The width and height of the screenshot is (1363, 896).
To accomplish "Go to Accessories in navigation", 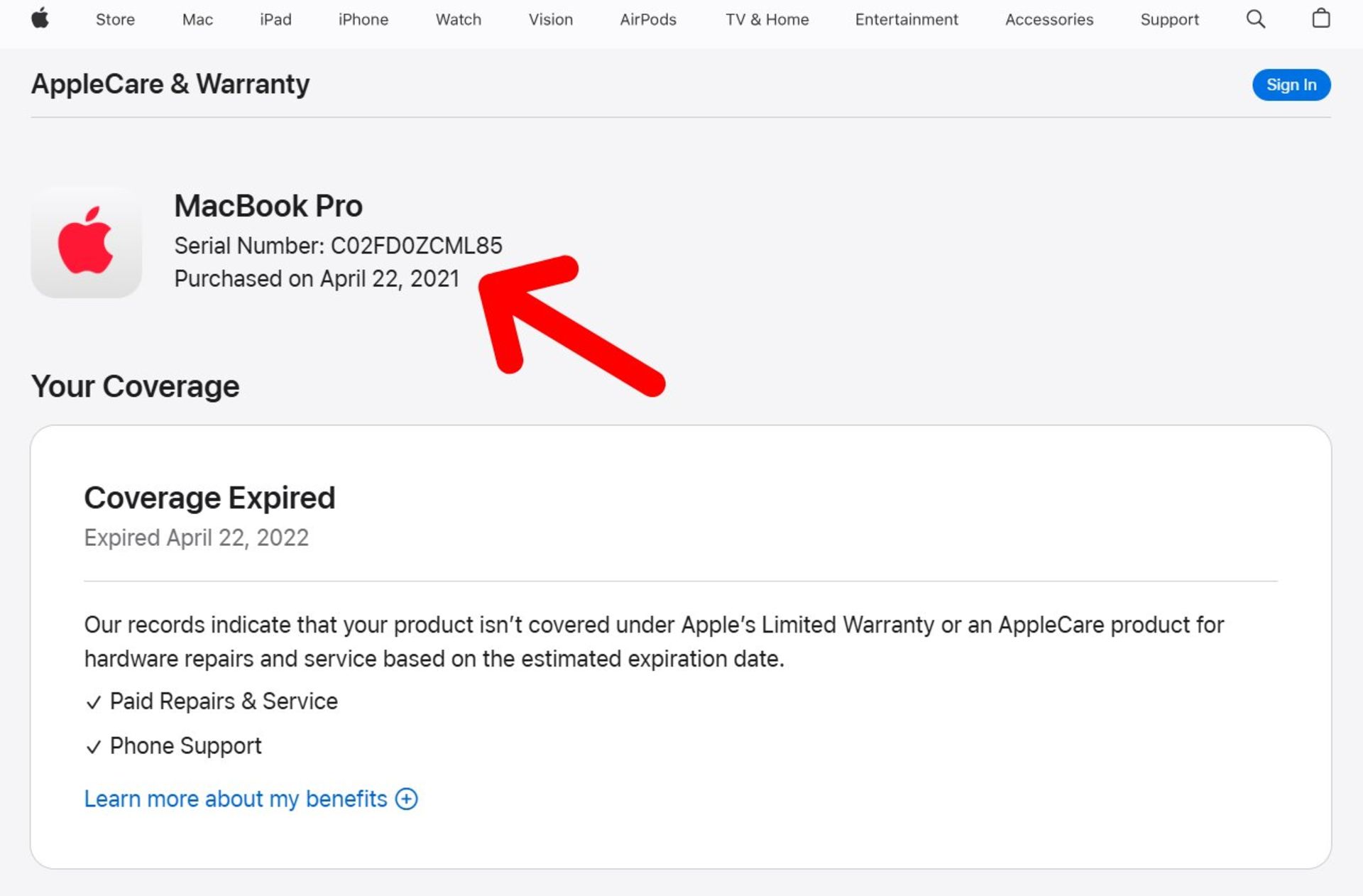I will click(1049, 19).
